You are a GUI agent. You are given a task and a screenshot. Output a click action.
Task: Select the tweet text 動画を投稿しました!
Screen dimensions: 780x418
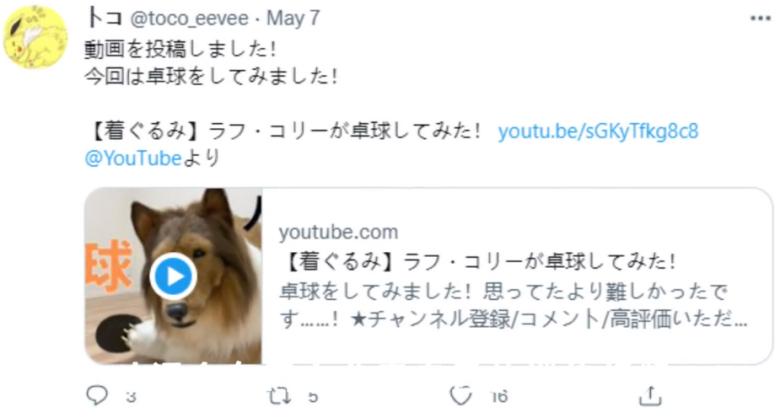tap(181, 49)
